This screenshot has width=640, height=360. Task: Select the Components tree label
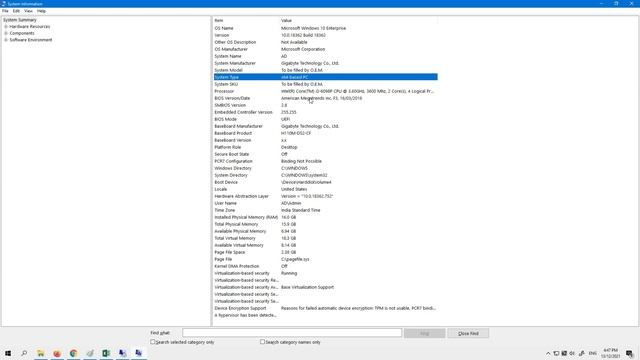(22, 33)
